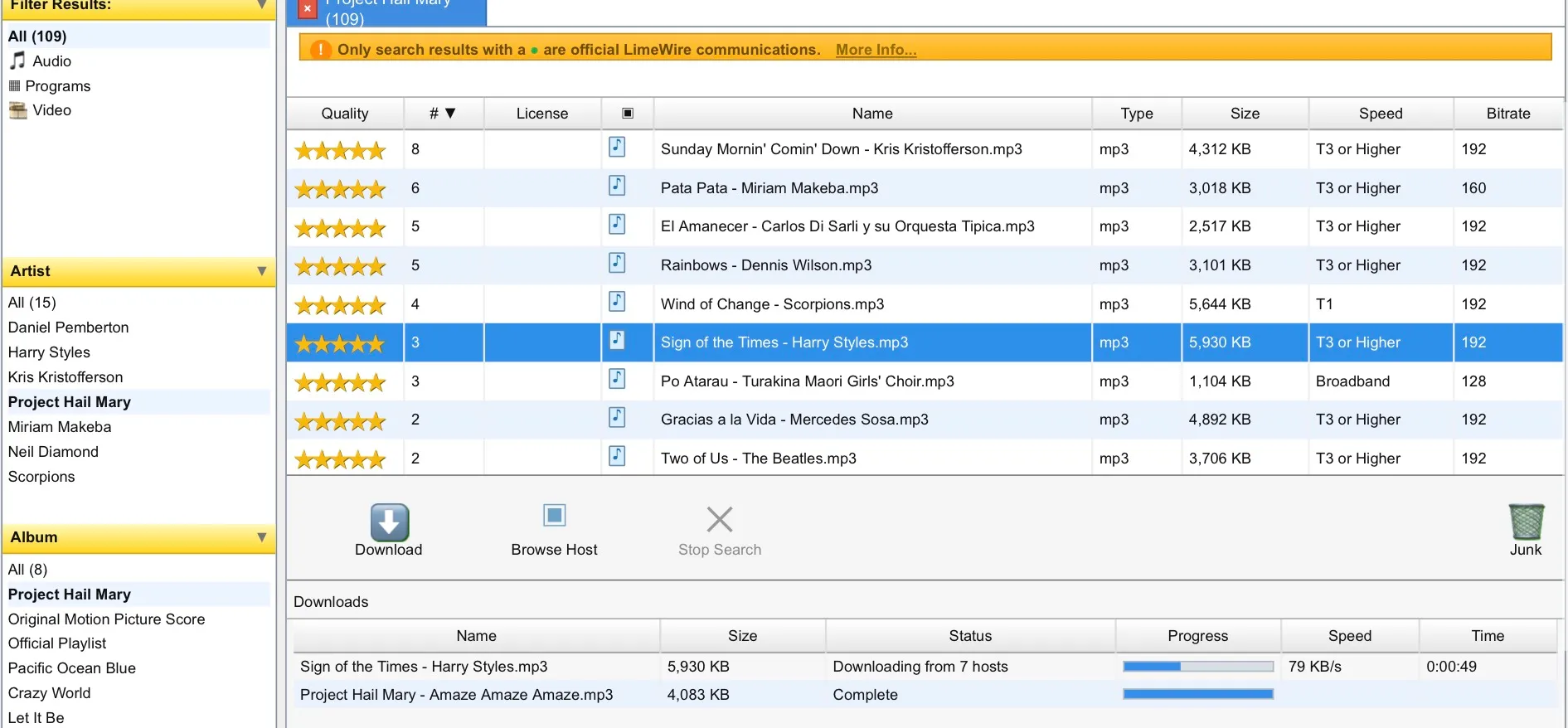Collapse the Album filter section arrow

(x=262, y=537)
